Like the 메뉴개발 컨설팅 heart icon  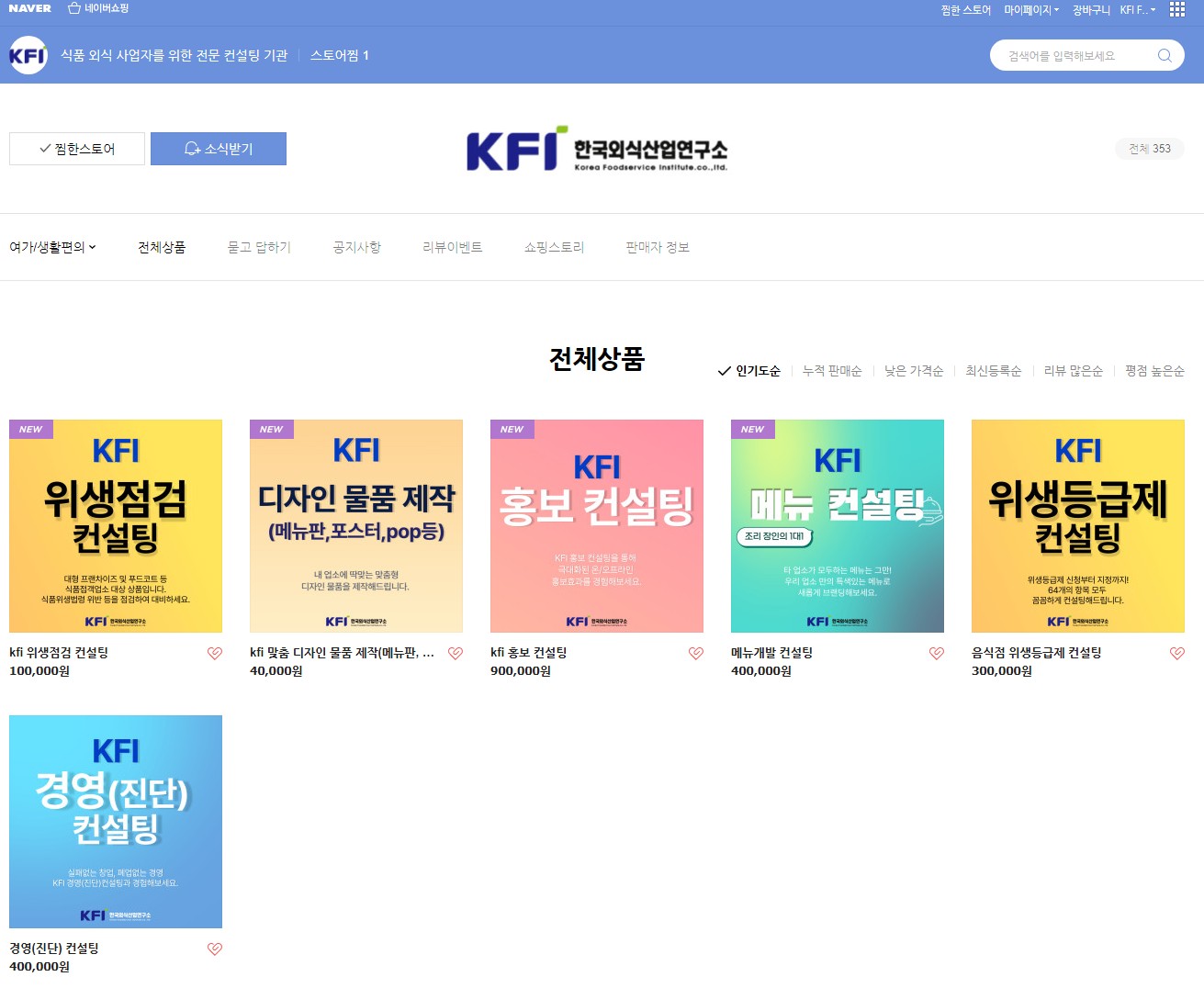(936, 653)
